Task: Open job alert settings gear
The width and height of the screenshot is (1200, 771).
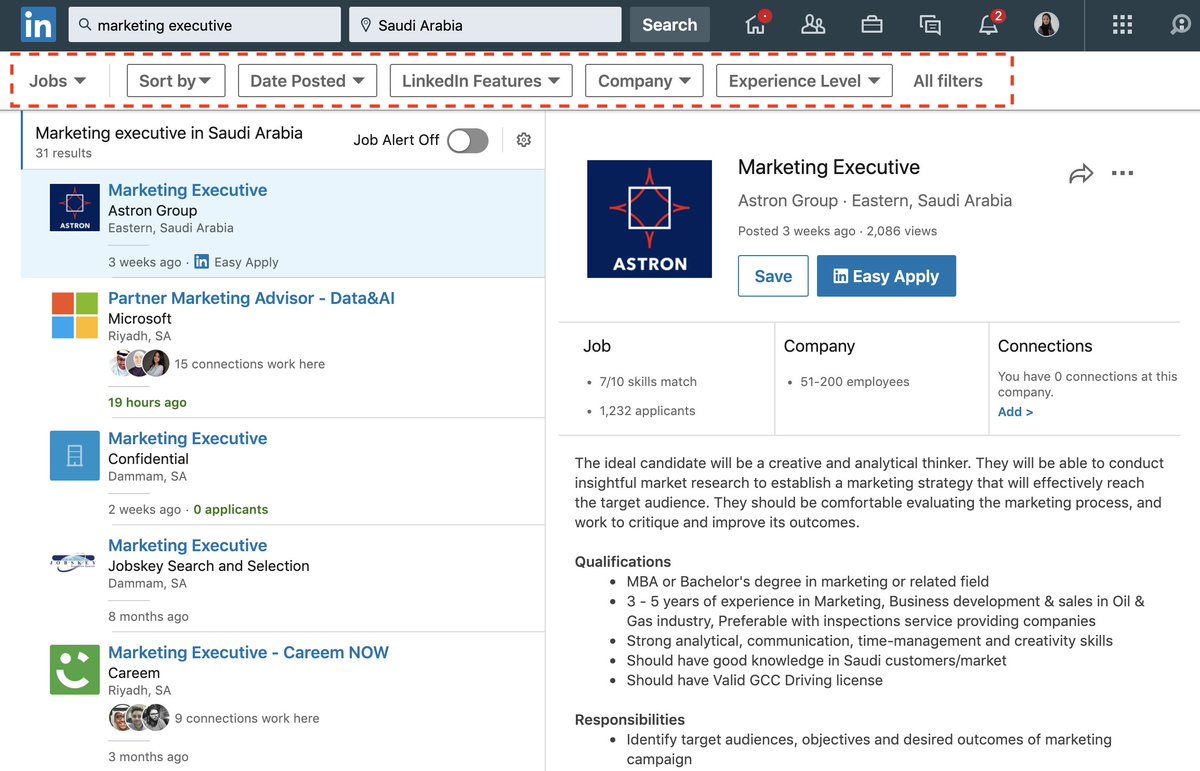Action: point(523,140)
